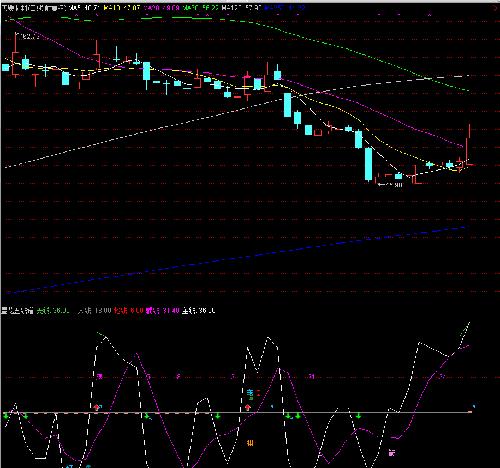Click the magenta MA20 legend label
This screenshot has width=500, height=468.
coord(163,7)
